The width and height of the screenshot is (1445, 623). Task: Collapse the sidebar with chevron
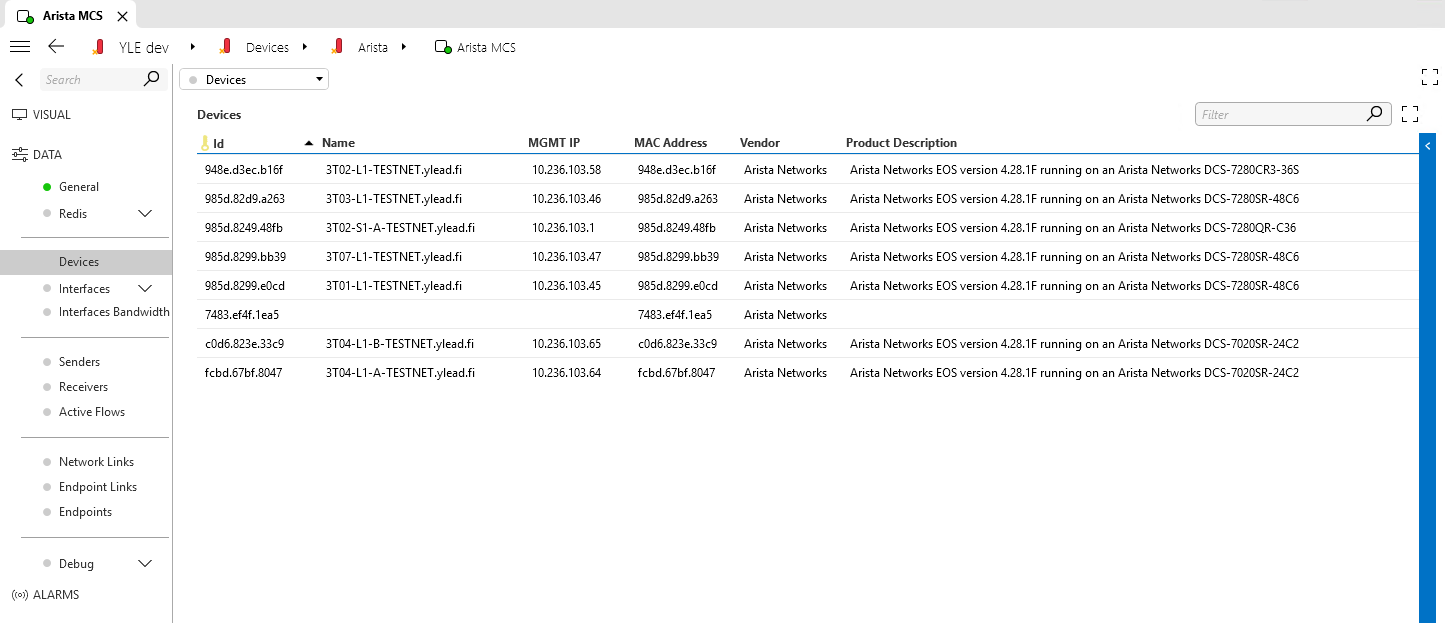(x=19, y=80)
